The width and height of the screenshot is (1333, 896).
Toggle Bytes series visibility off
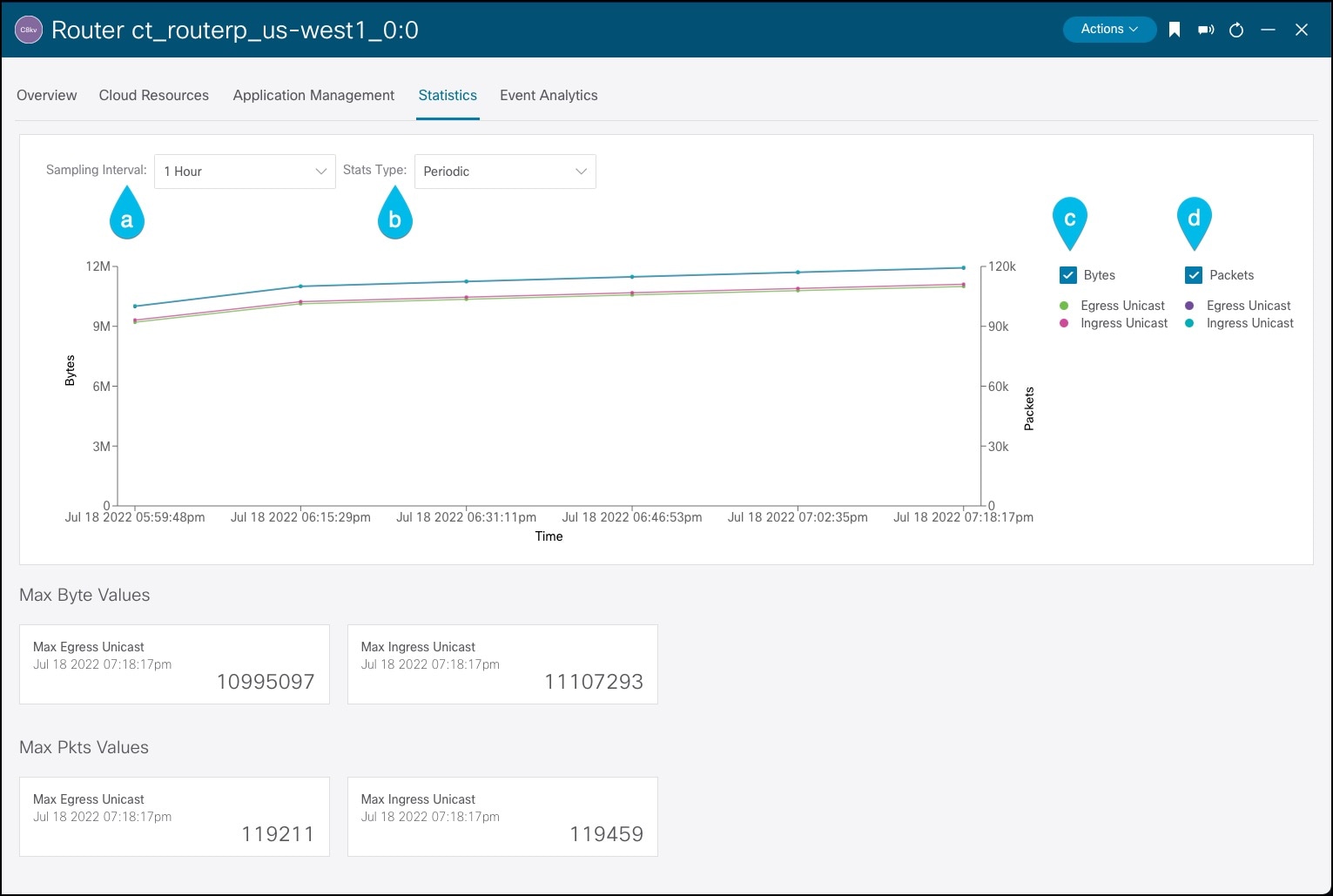pyautogui.click(x=1068, y=274)
